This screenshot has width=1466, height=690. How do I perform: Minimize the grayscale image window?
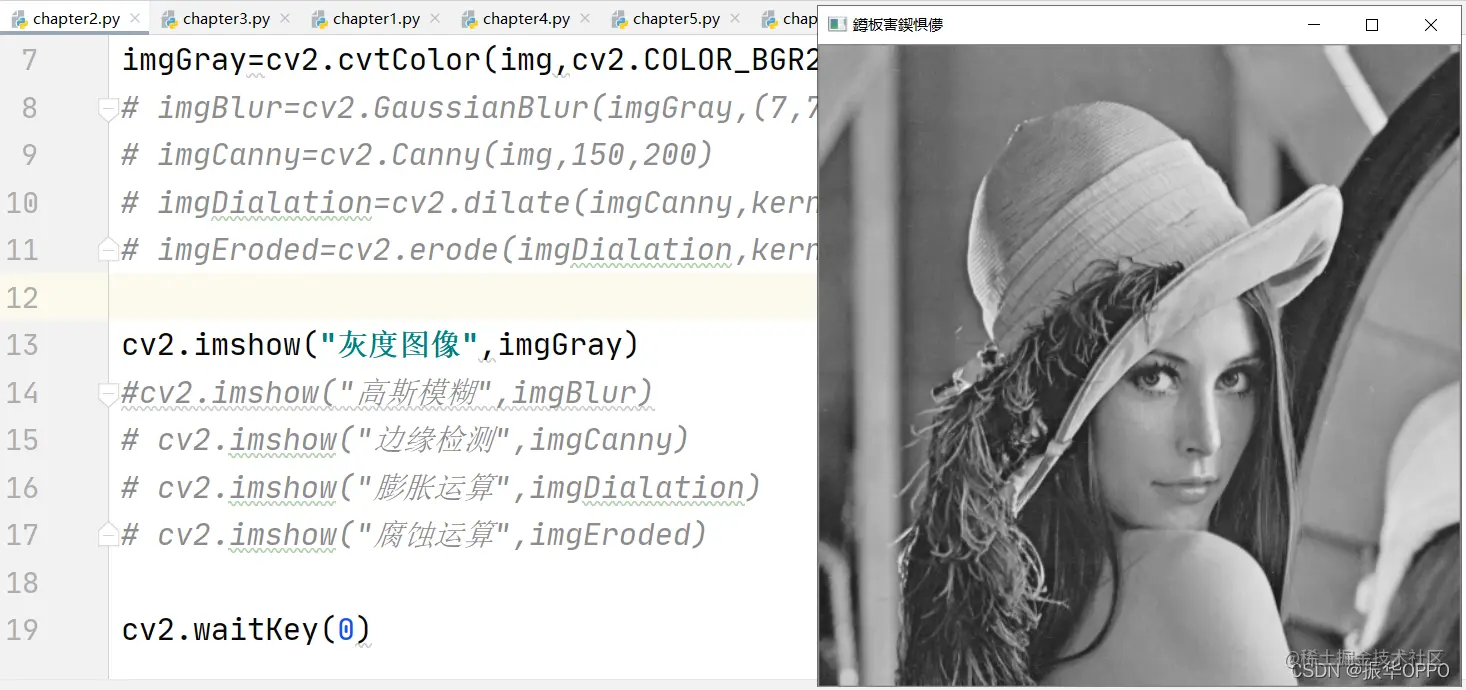pyautogui.click(x=1313, y=25)
